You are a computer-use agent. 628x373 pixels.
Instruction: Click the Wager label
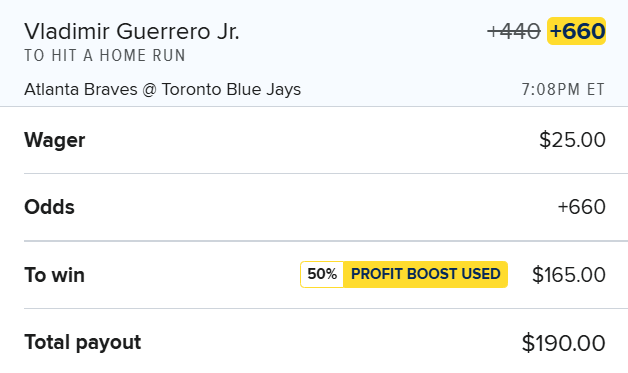click(x=54, y=140)
